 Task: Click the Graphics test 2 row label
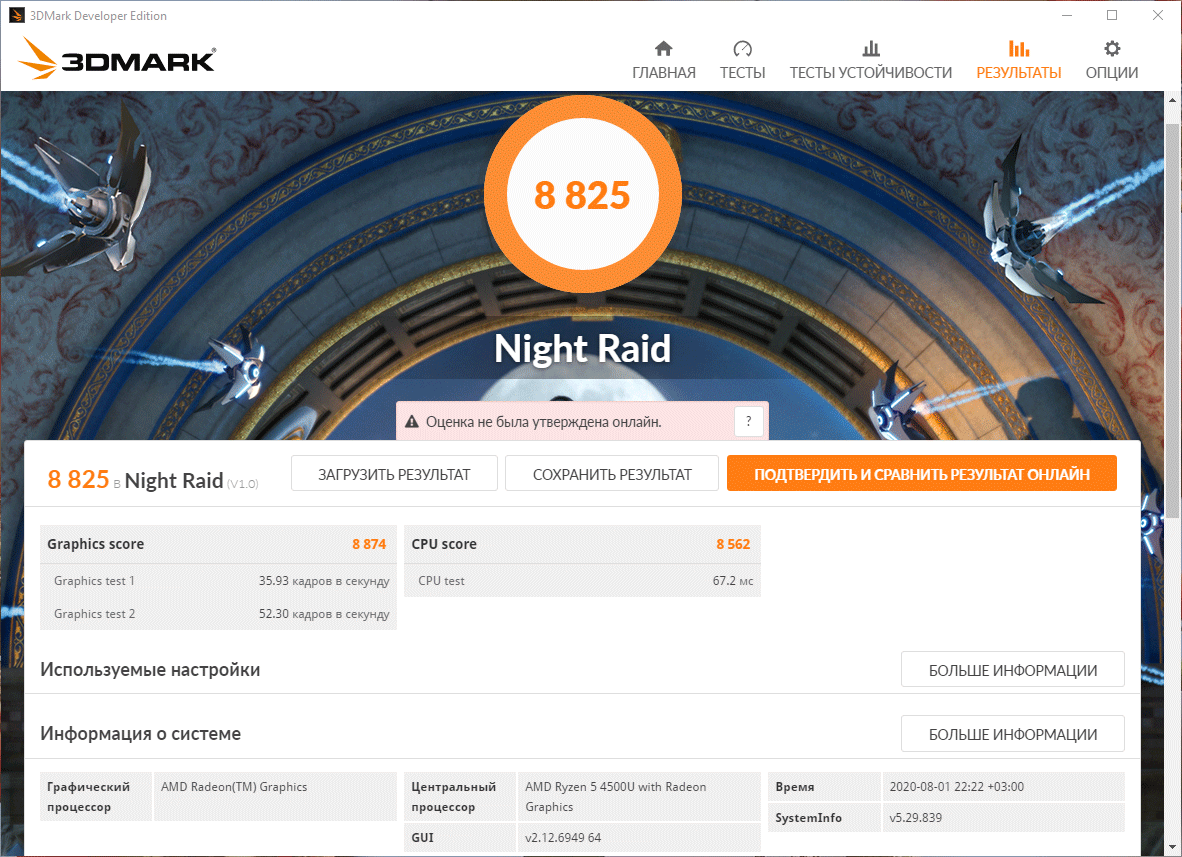pyautogui.click(x=94, y=614)
